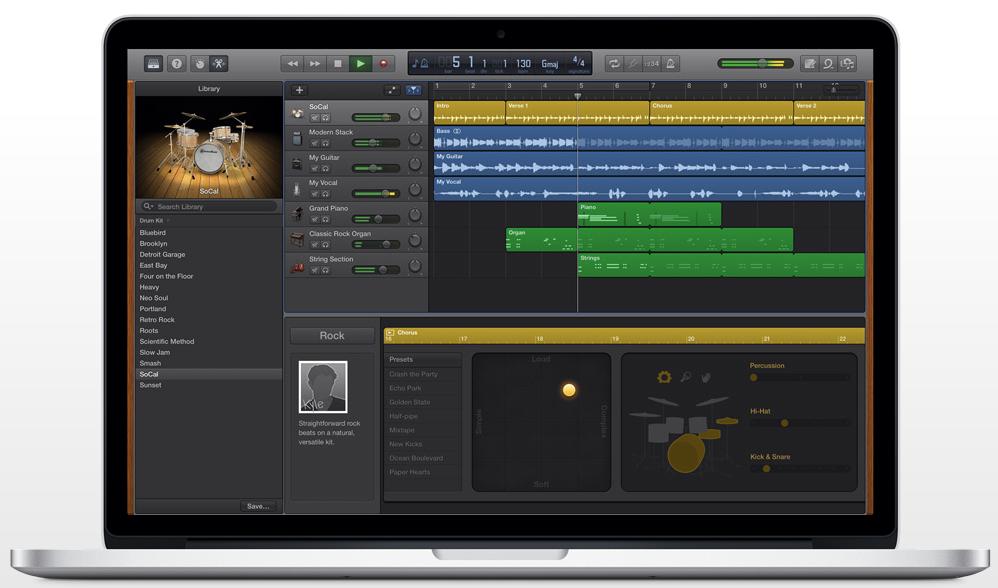Toggle the Metronome button
This screenshot has width=998, height=588.
click(670, 64)
